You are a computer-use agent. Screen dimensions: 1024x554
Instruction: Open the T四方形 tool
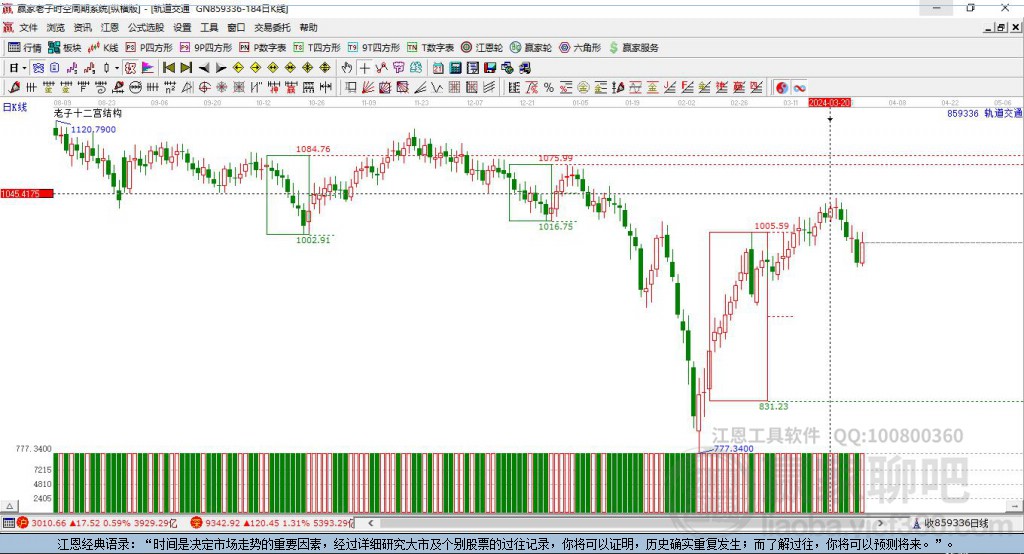click(x=317, y=48)
